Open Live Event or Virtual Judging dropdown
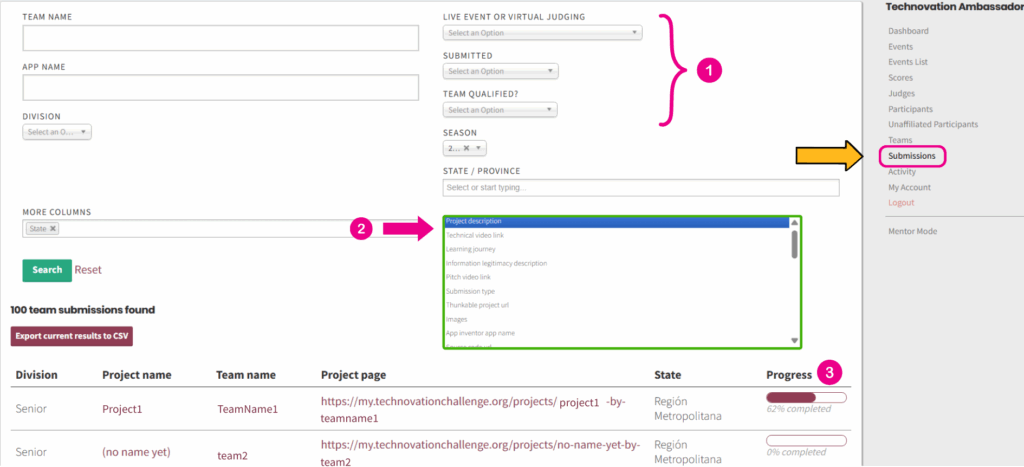This screenshot has width=1024, height=467. point(542,33)
